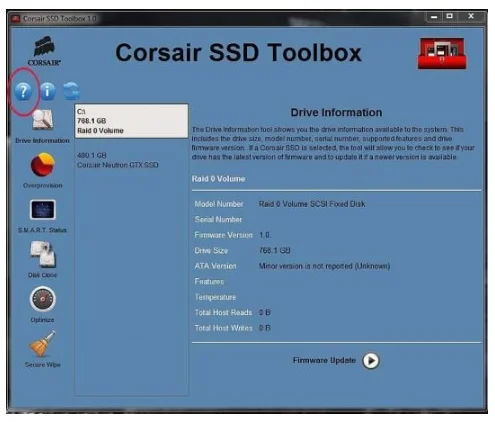Click the Firmware Version 1.0 value
This screenshot has width=495, height=422.
pyautogui.click(x=264, y=235)
